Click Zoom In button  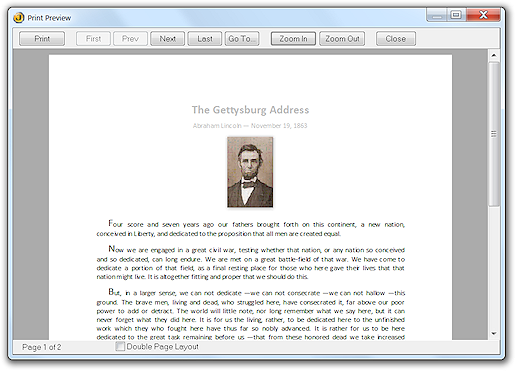tap(293, 39)
